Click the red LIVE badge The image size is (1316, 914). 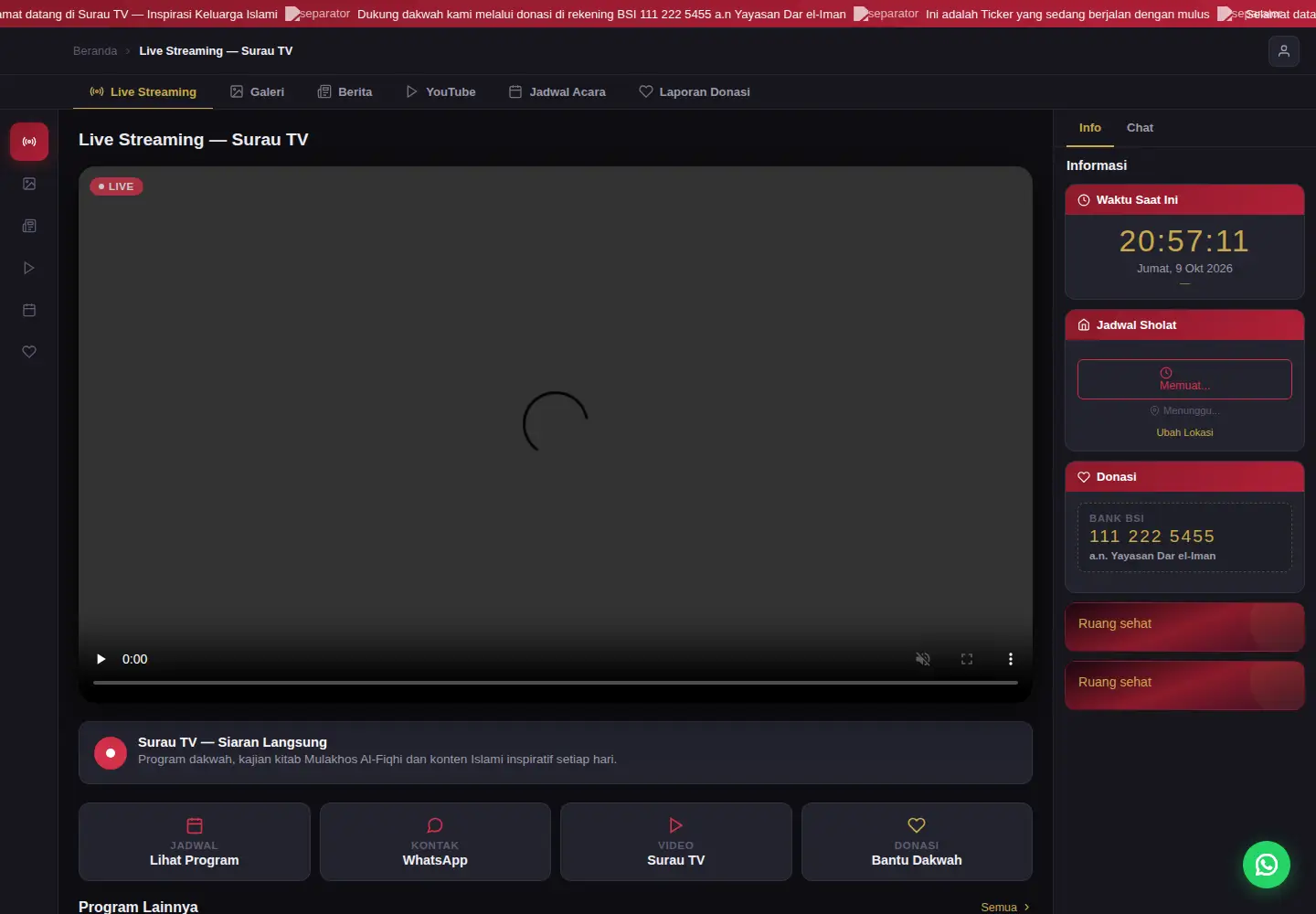click(x=116, y=186)
